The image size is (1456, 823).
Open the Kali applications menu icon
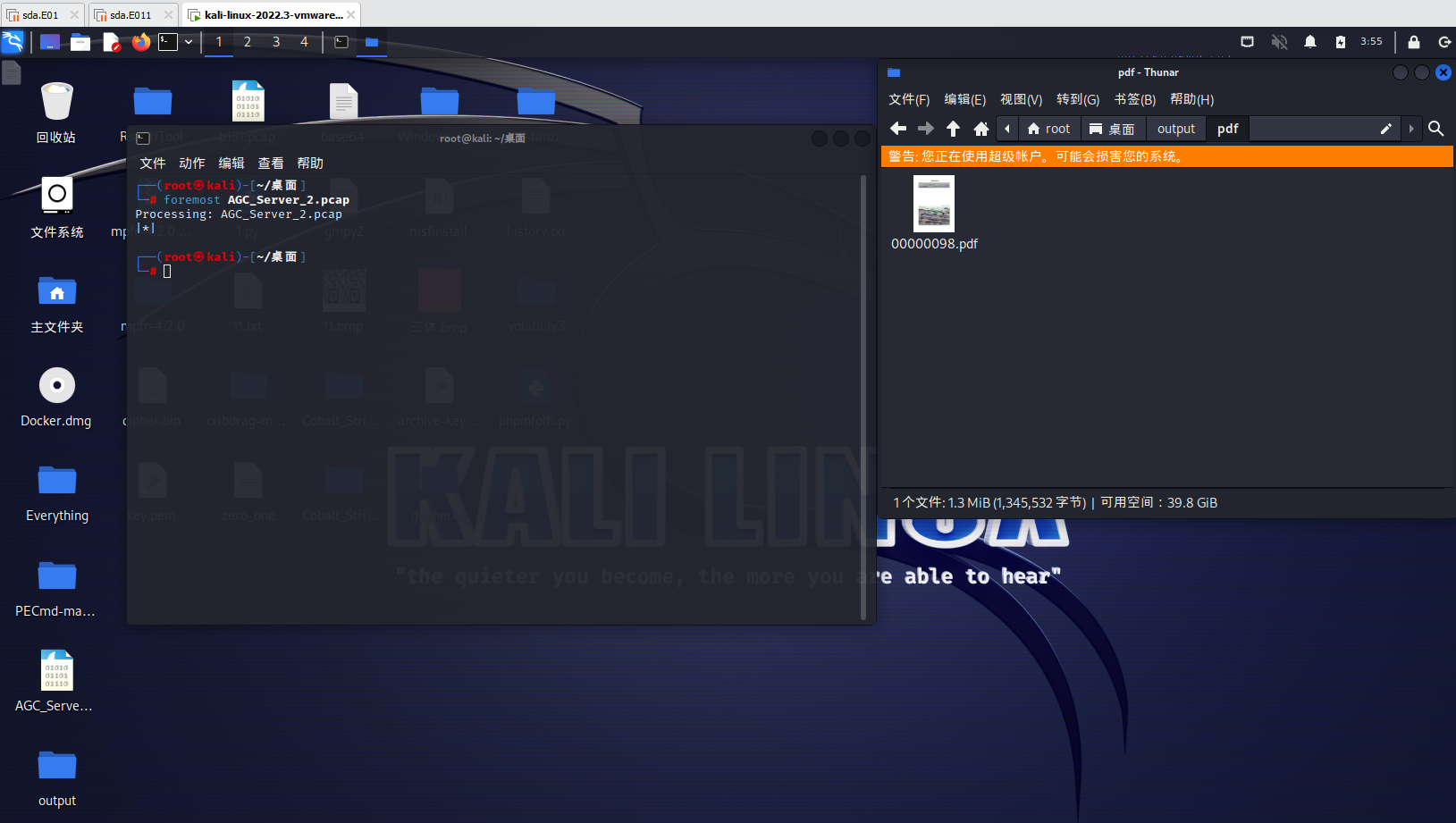click(x=13, y=42)
